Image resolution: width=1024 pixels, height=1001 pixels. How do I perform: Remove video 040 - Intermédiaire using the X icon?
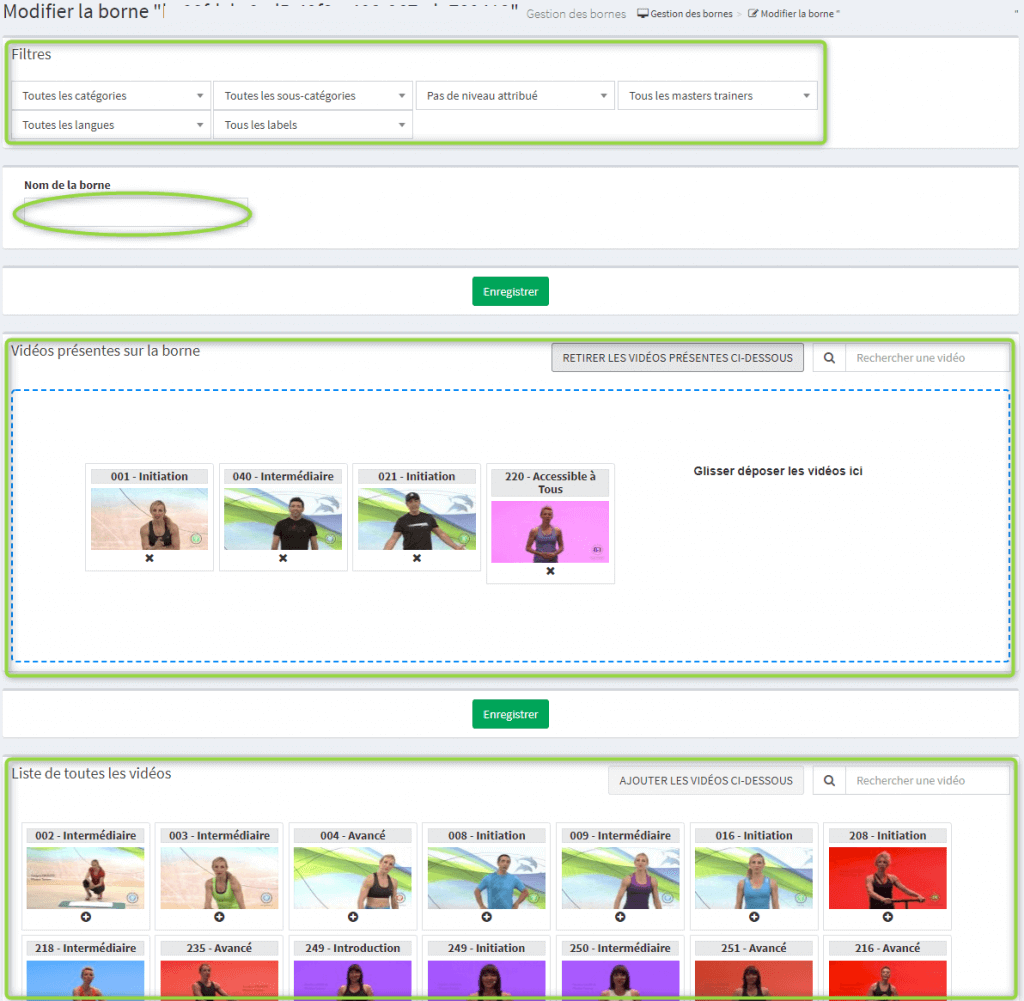[283, 558]
